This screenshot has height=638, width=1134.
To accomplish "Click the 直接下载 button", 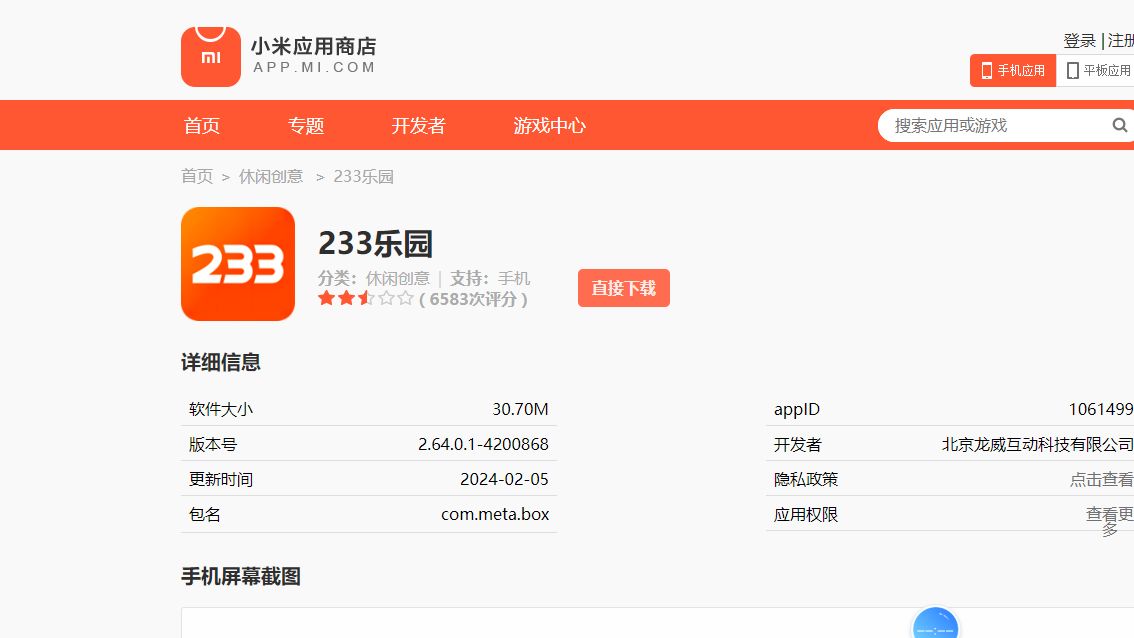I will point(623,288).
